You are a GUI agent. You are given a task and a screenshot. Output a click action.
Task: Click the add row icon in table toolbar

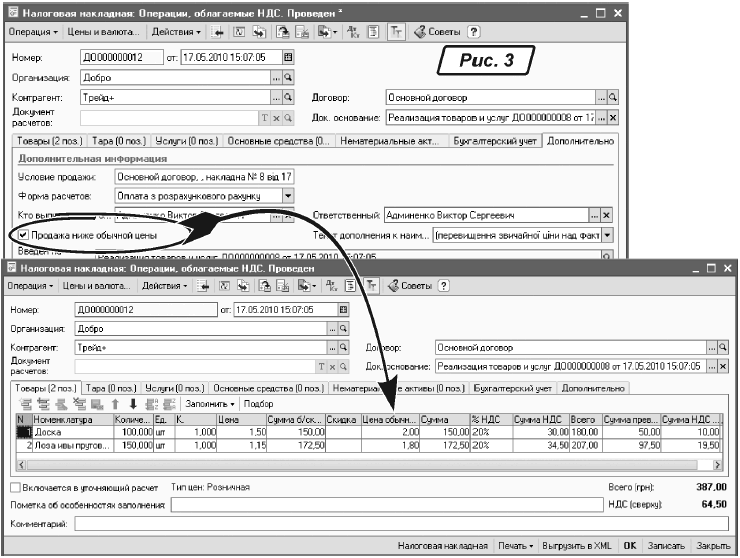[26, 404]
